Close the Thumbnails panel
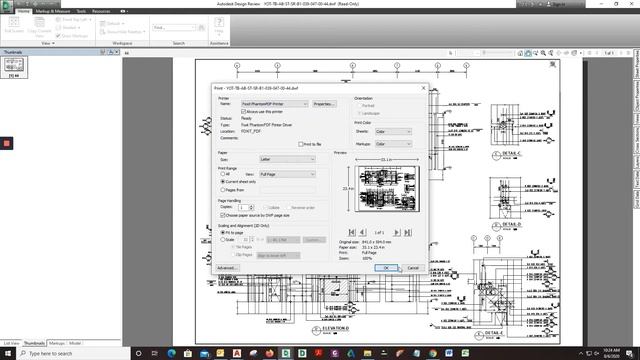 (x=117, y=52)
